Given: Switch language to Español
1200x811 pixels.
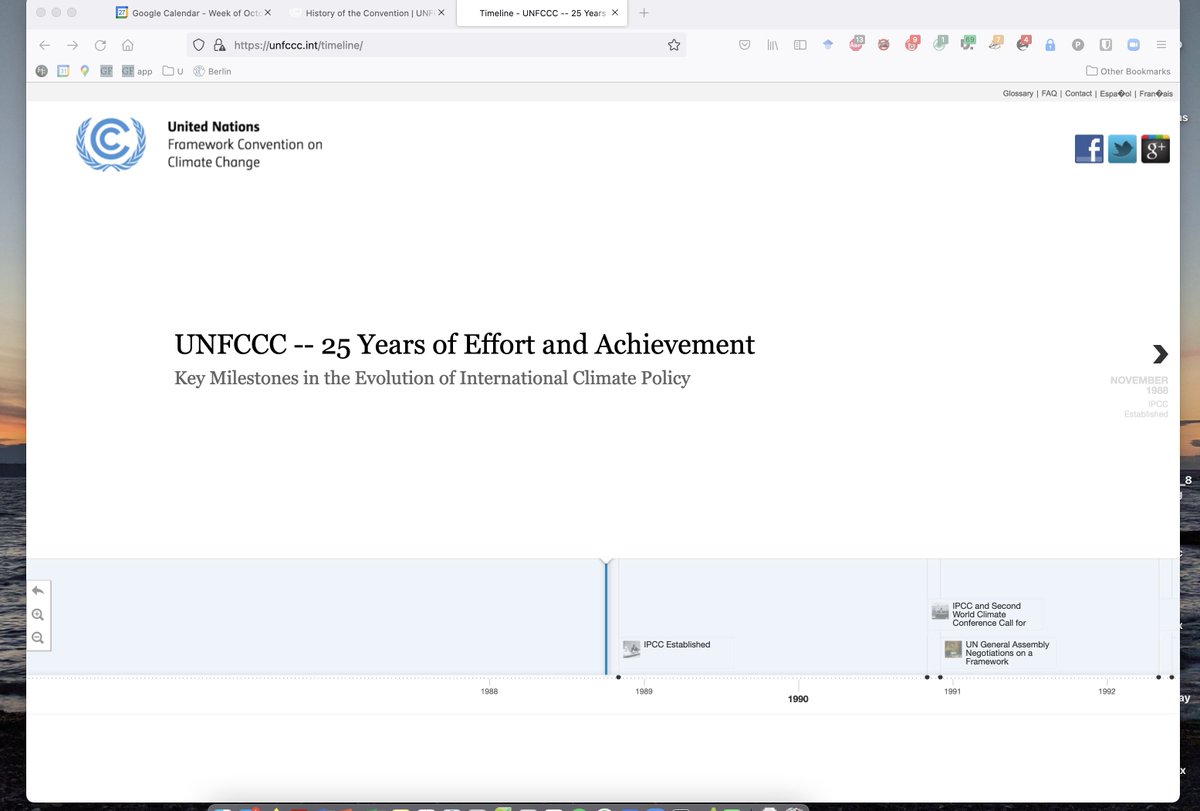Looking at the screenshot, I should point(1114,93).
